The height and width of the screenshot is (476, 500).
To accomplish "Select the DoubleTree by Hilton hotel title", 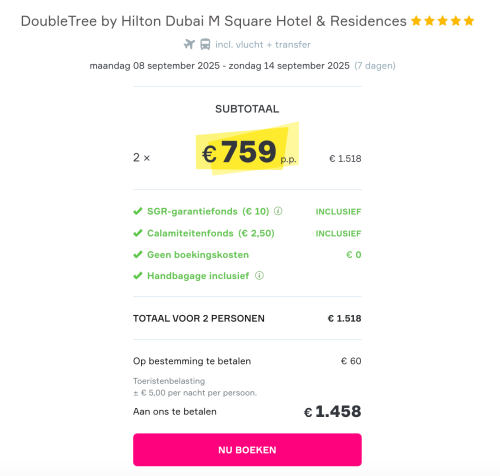I will pyautogui.click(x=214, y=21).
